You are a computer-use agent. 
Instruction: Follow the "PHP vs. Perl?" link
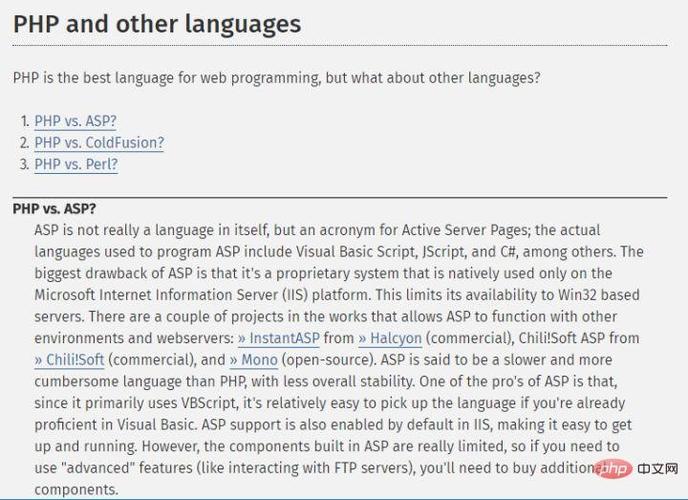coord(76,164)
